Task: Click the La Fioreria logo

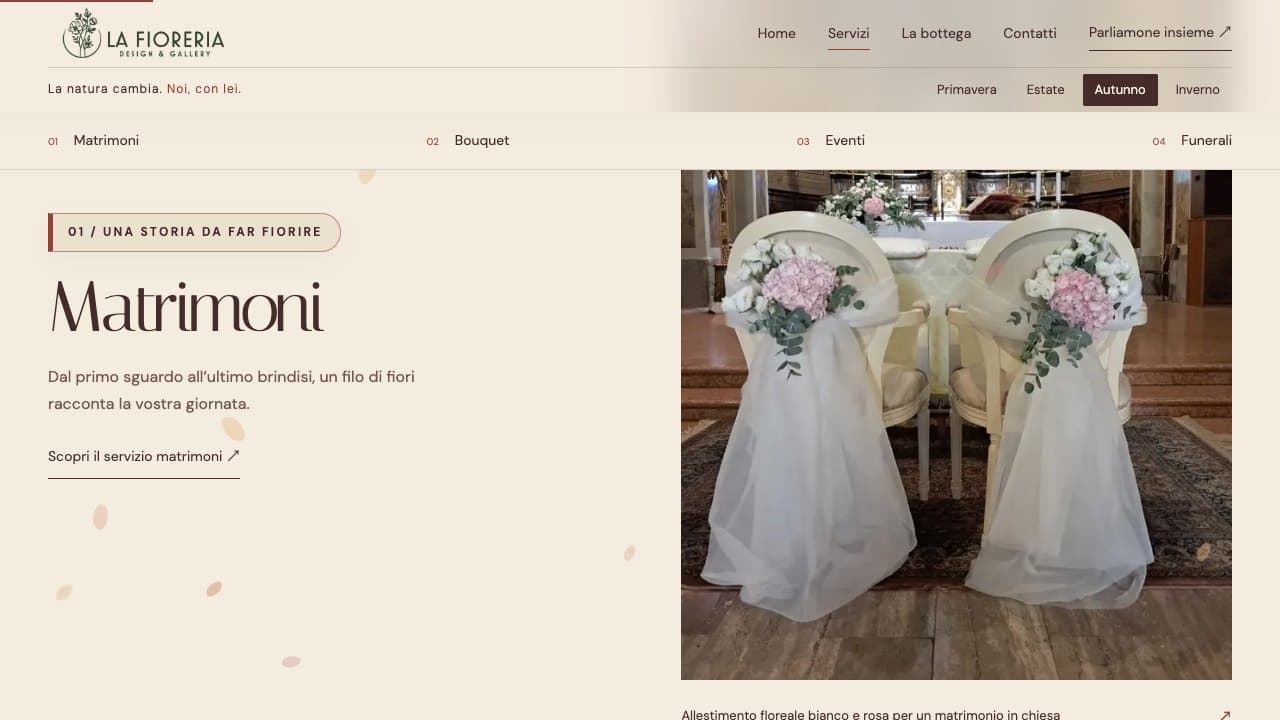Action: pyautogui.click(x=143, y=34)
